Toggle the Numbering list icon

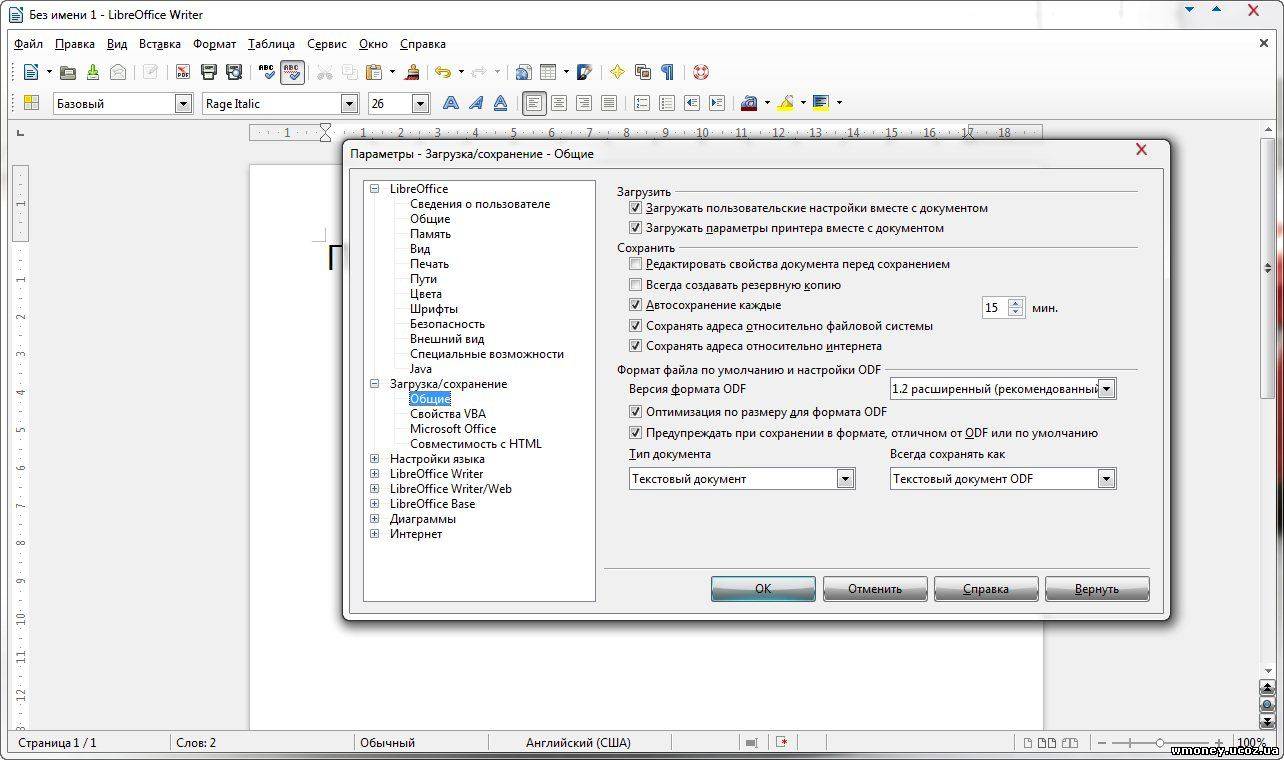pos(642,103)
